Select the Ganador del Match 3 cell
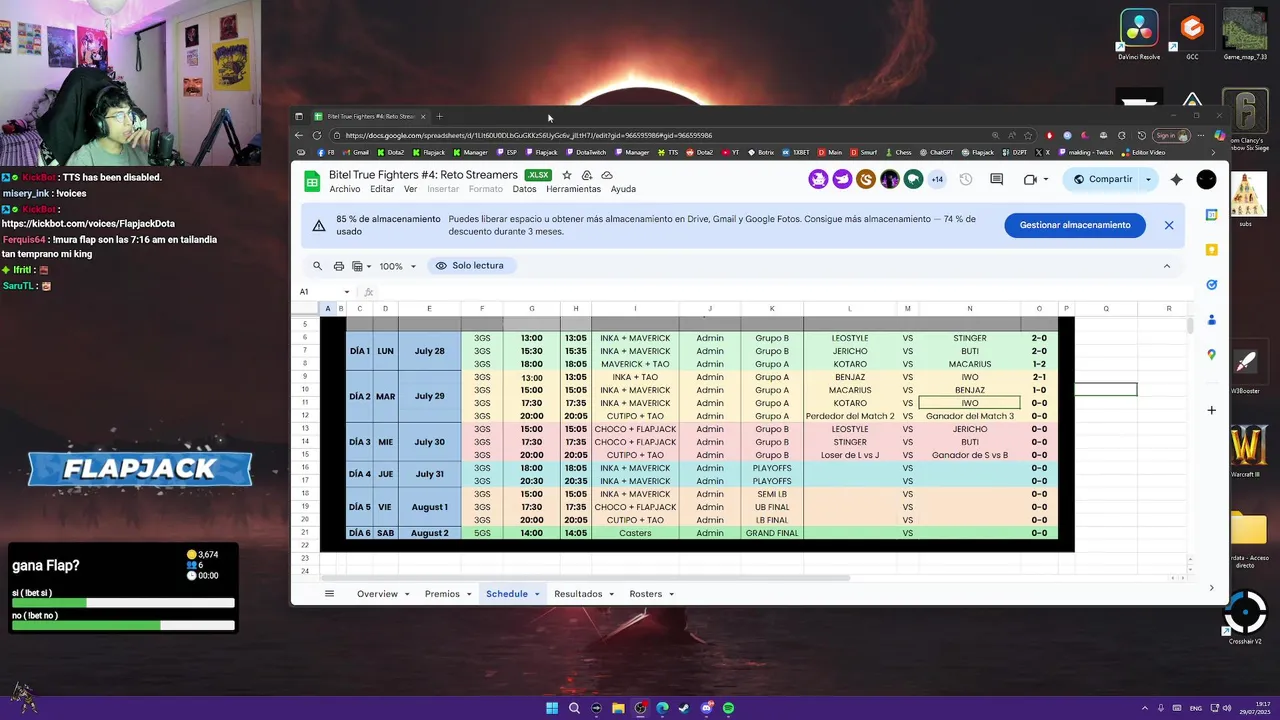The width and height of the screenshot is (1280, 720). click(969, 416)
